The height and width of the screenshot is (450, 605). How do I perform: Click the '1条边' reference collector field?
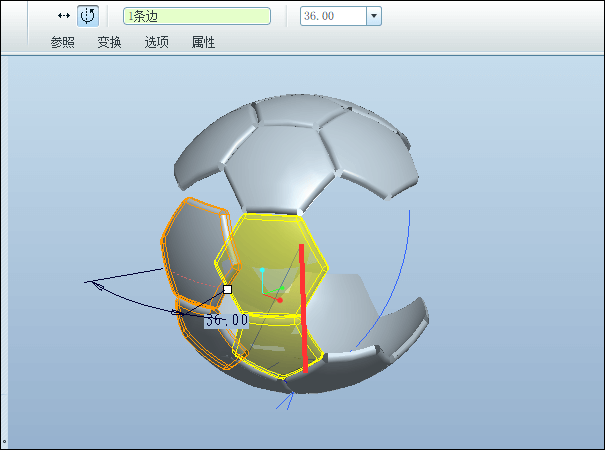(x=197, y=16)
